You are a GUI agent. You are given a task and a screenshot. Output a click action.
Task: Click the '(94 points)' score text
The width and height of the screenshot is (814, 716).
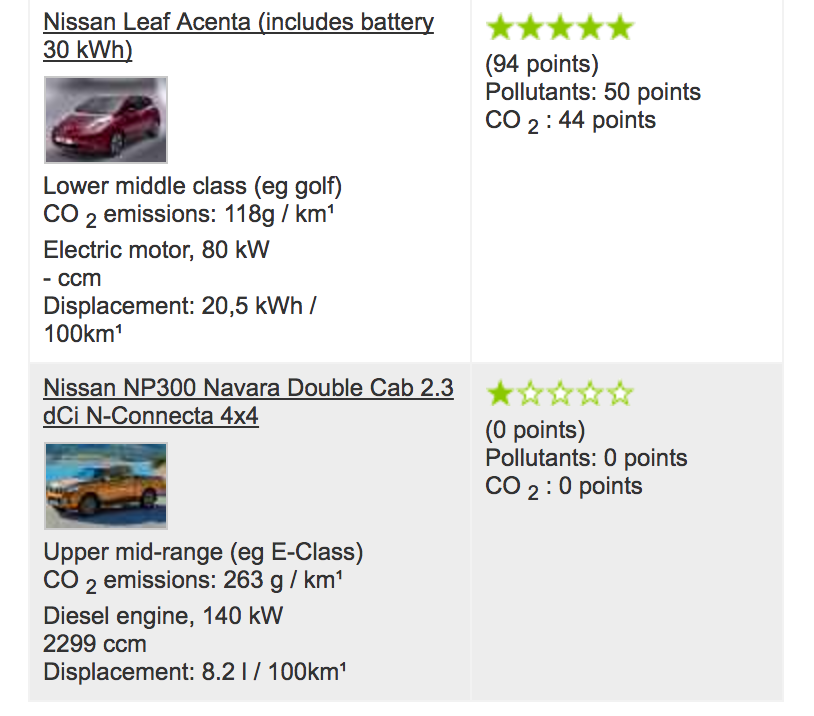[542, 64]
